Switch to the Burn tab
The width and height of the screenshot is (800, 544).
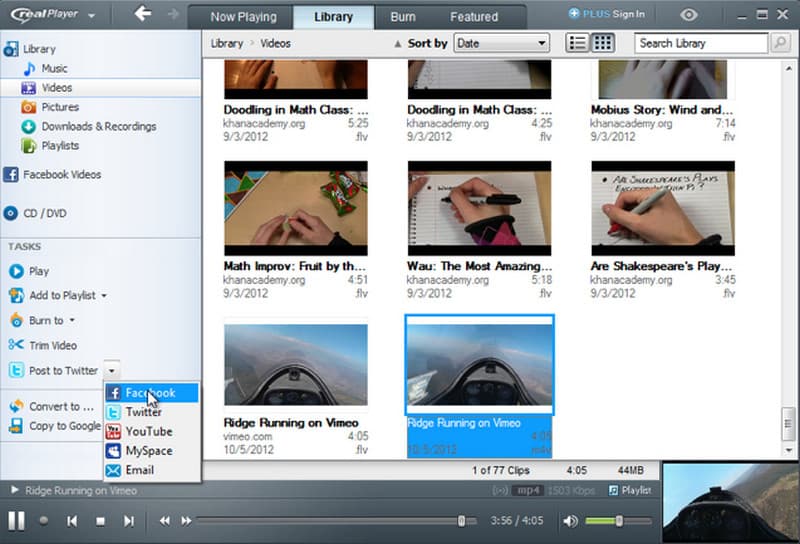pyautogui.click(x=403, y=17)
